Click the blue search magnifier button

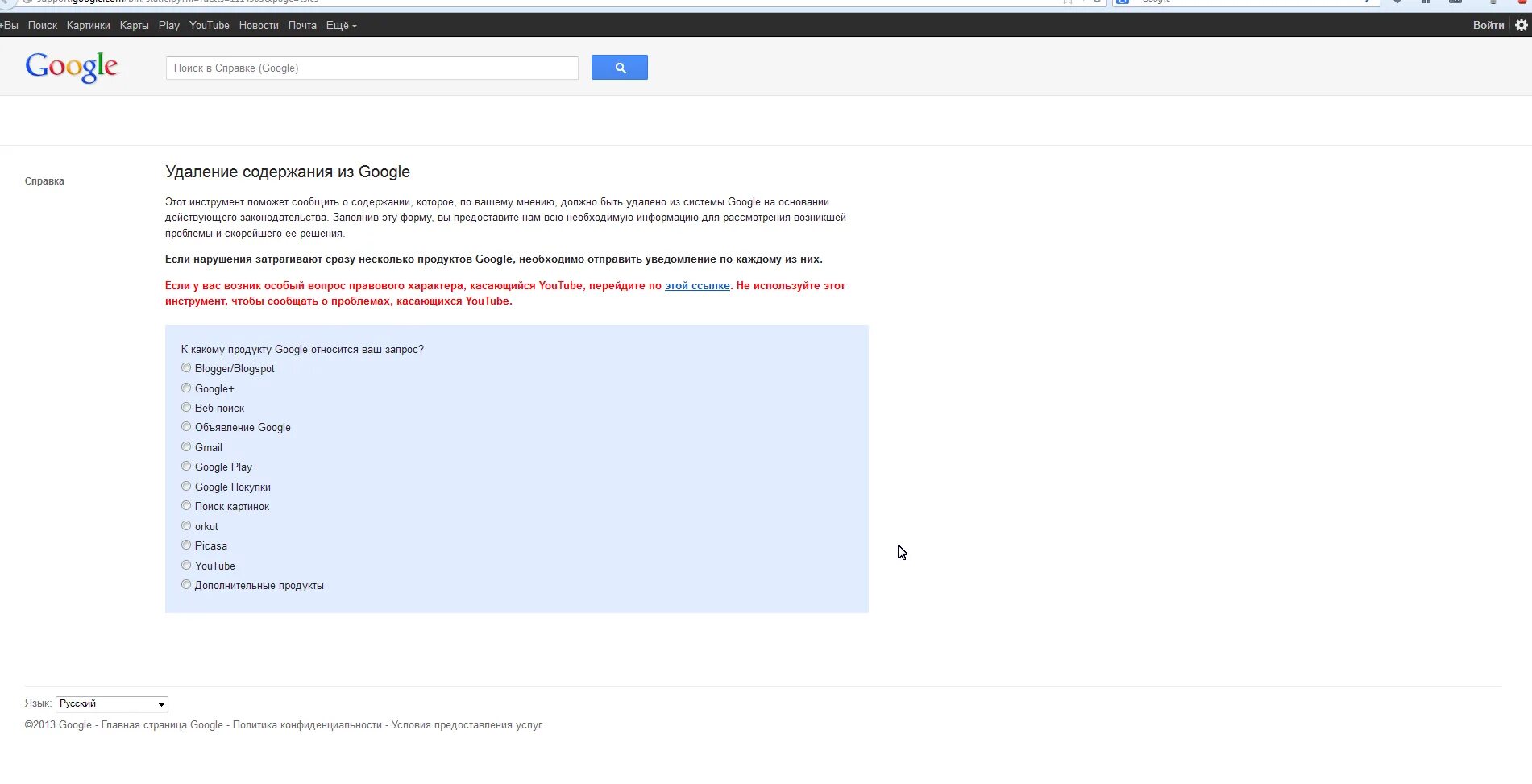(x=619, y=68)
